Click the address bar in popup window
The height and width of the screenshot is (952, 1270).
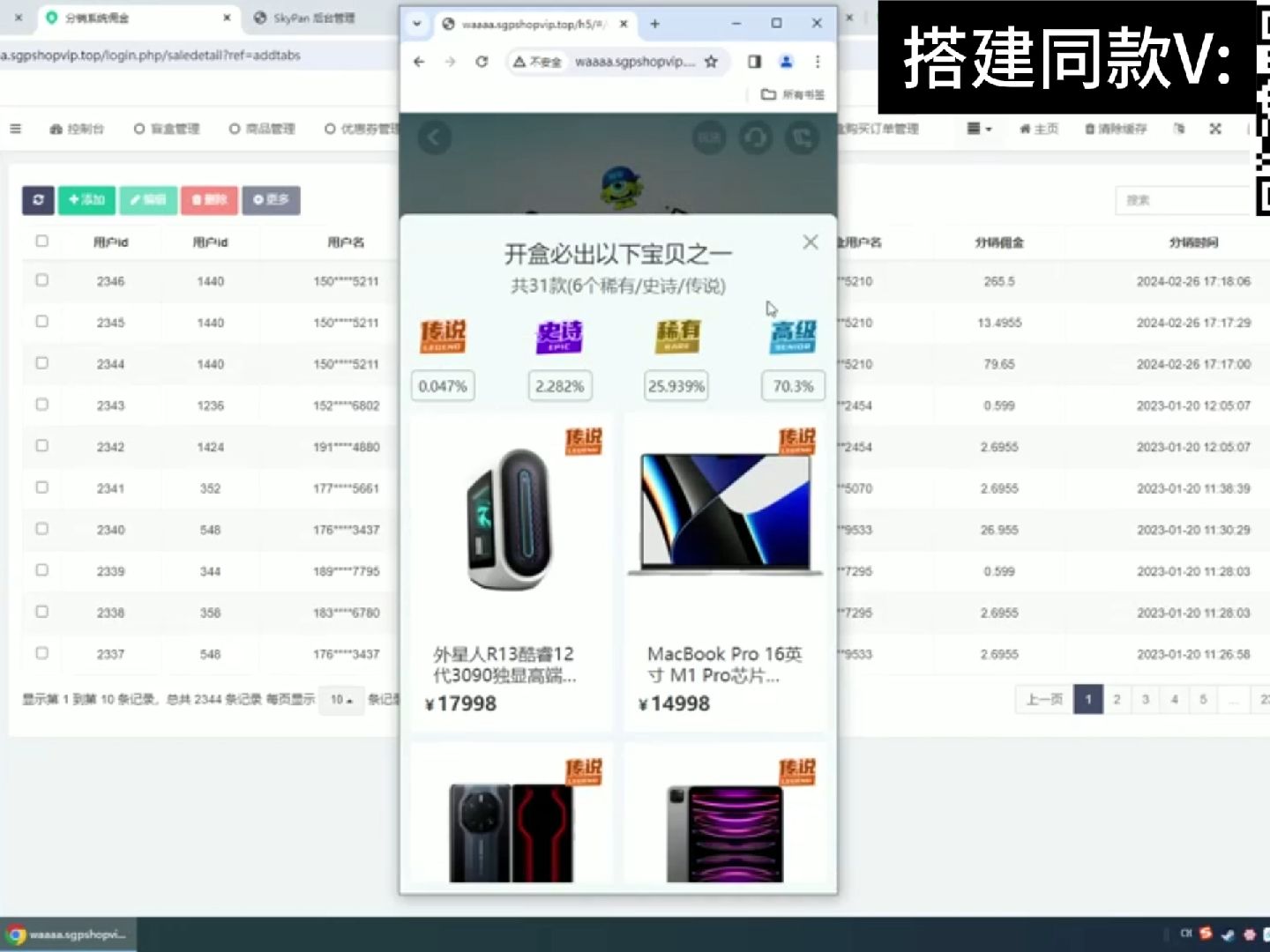[633, 62]
